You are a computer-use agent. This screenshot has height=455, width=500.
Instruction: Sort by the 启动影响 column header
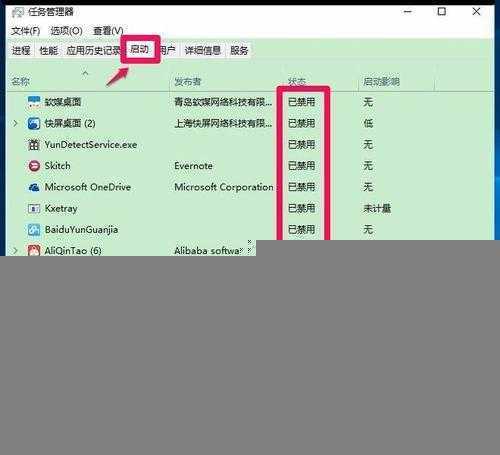click(x=381, y=82)
